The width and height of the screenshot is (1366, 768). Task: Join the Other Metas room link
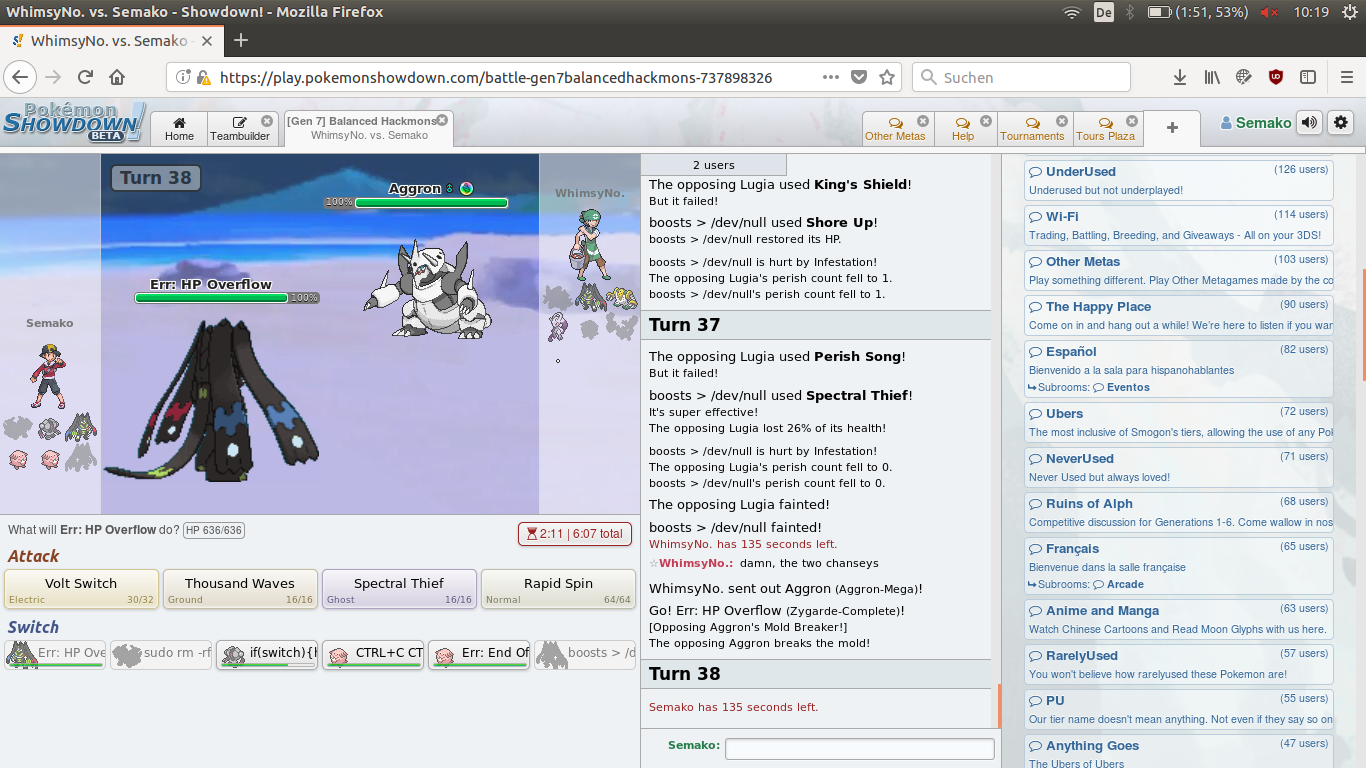(1179, 270)
